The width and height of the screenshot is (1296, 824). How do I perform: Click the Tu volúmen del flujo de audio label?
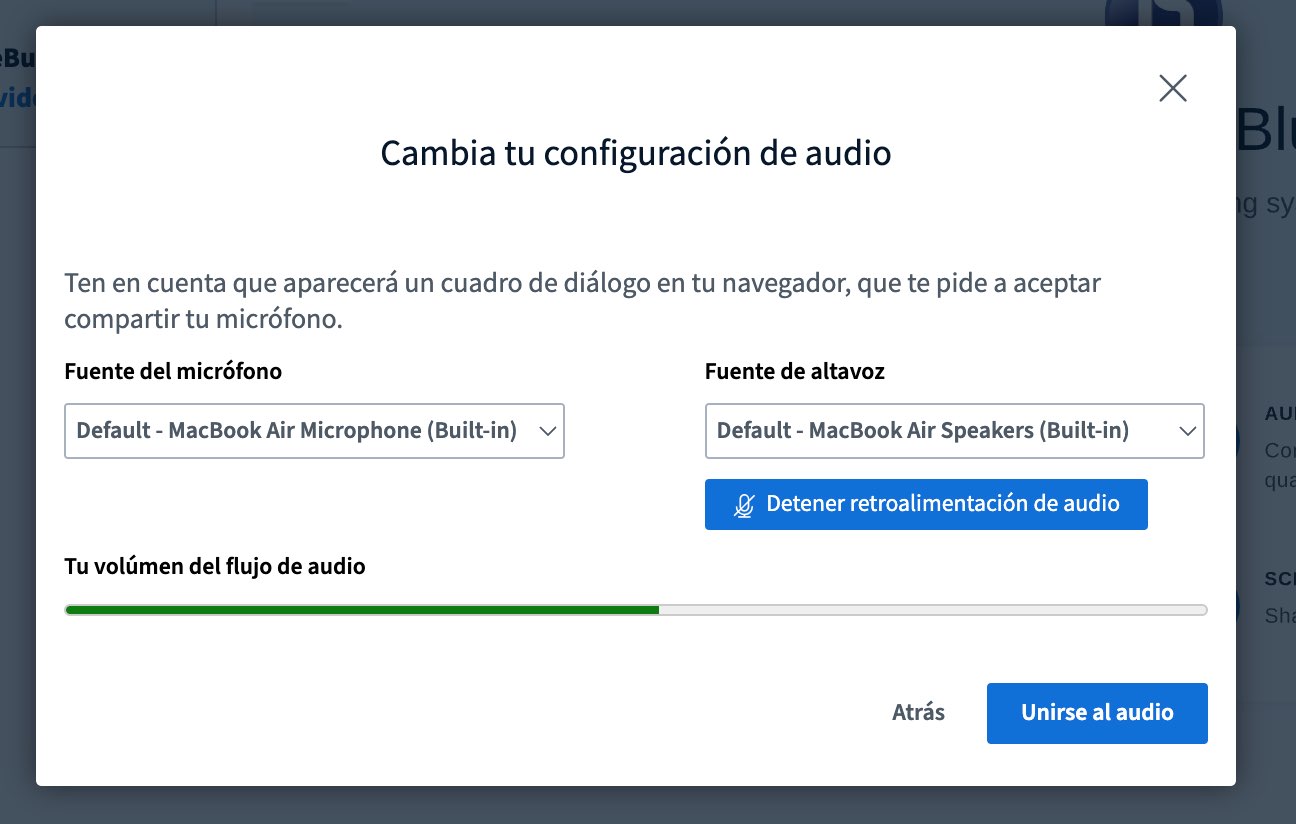point(215,567)
